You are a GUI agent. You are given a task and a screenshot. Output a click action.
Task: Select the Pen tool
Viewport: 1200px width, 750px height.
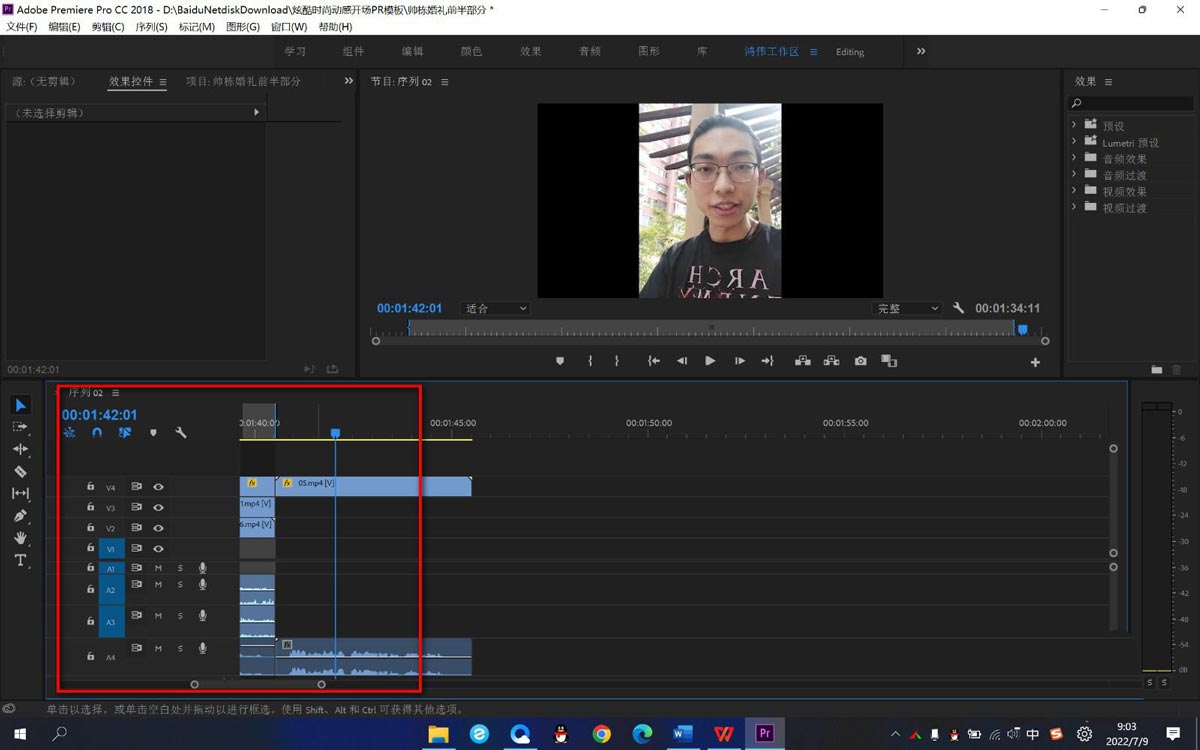[x=20, y=516]
